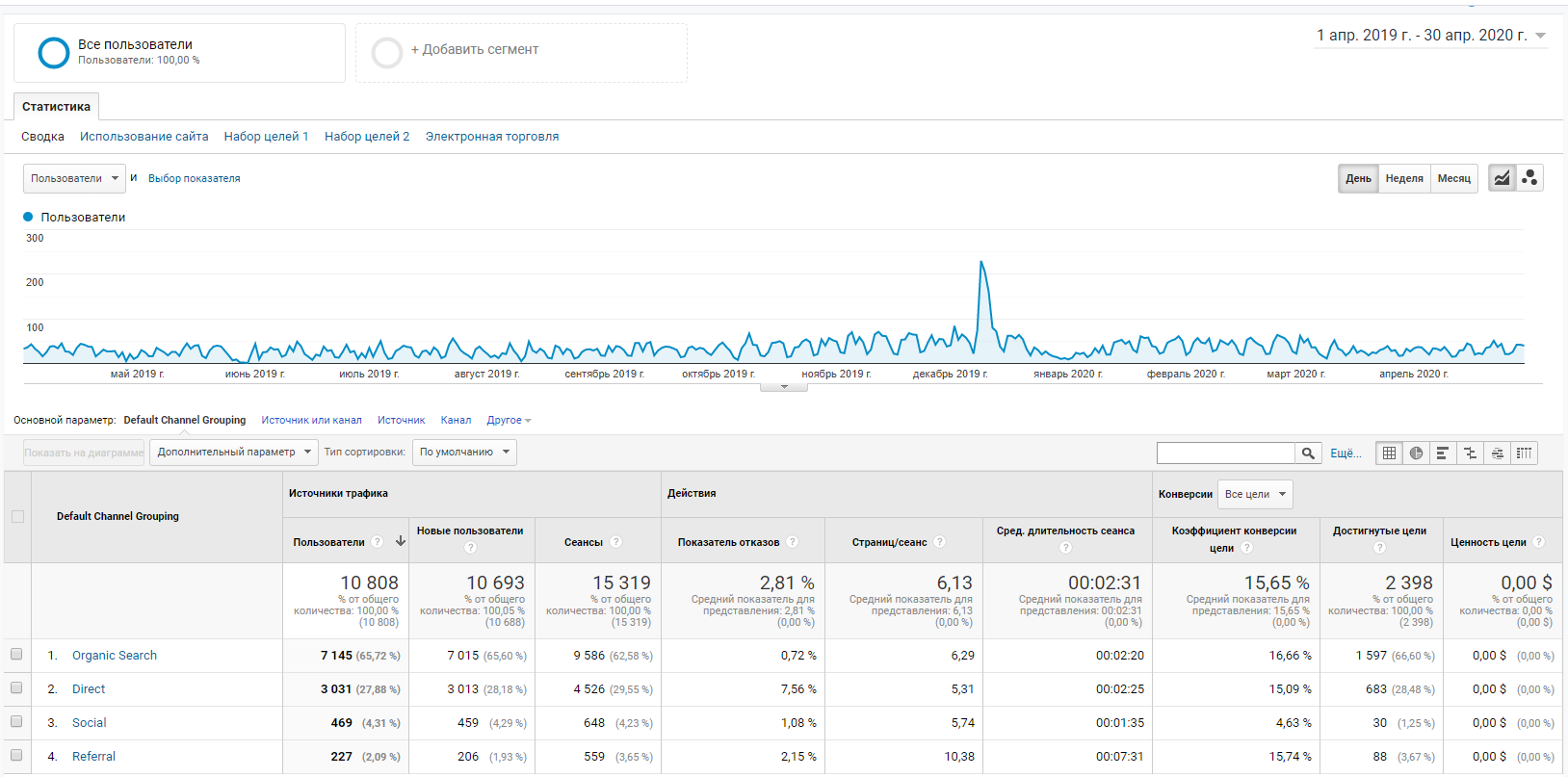Open the 'Все цели' conversions dropdown
Viewport: 1568px width, 777px height.
click(1254, 494)
